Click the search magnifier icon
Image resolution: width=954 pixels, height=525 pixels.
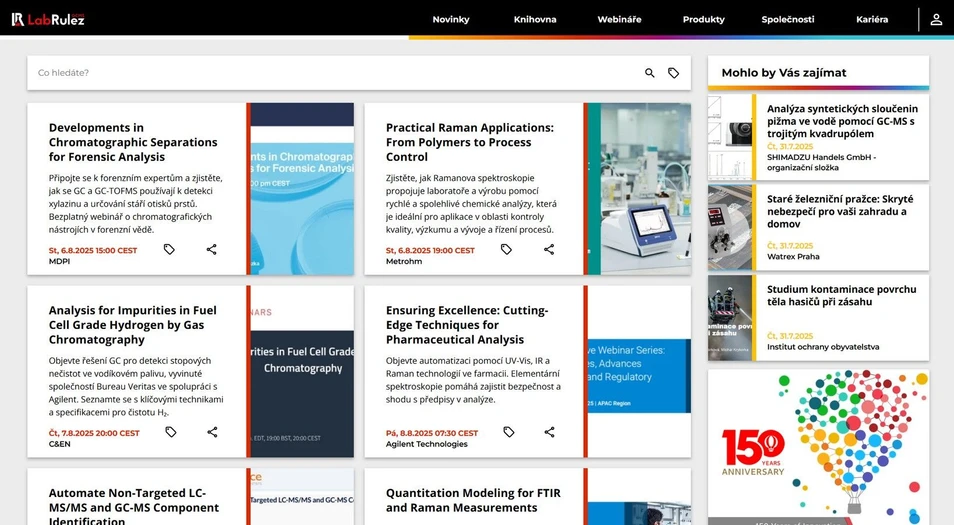tap(650, 73)
